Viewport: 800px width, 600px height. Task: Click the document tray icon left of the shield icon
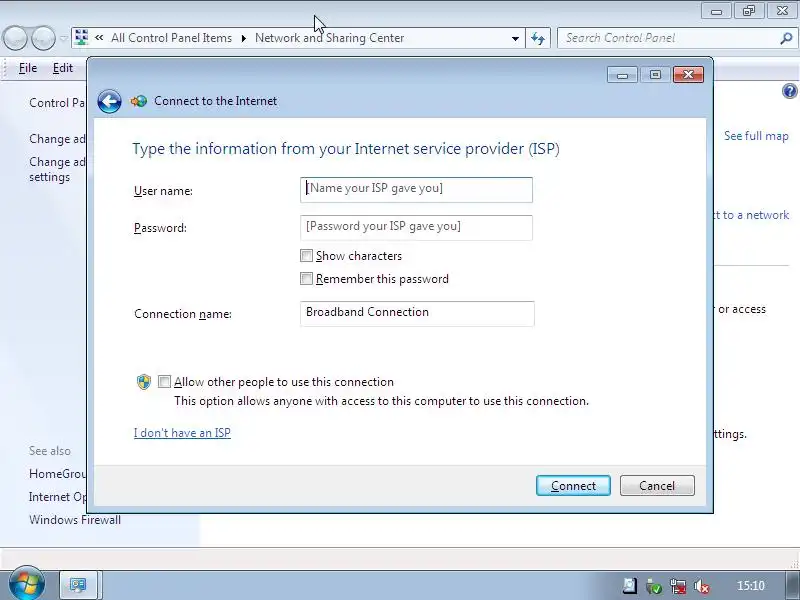pos(630,586)
